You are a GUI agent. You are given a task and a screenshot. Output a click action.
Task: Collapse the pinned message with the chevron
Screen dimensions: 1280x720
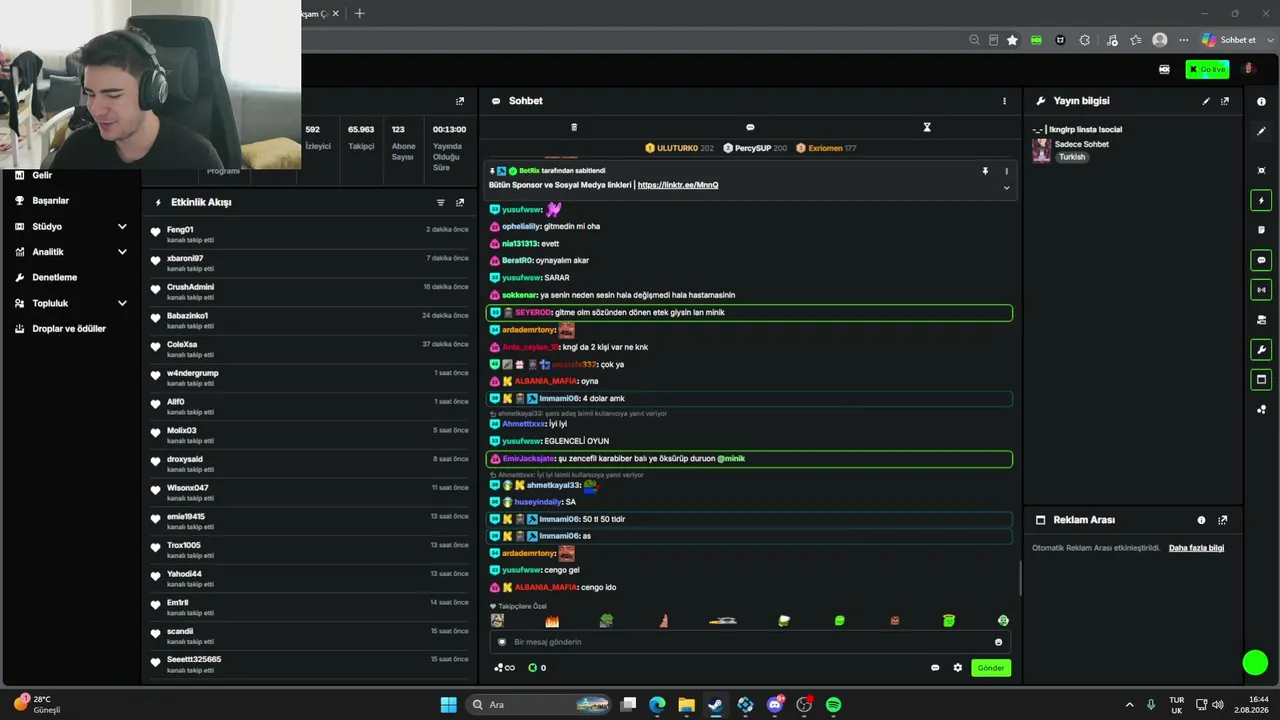(x=1006, y=187)
